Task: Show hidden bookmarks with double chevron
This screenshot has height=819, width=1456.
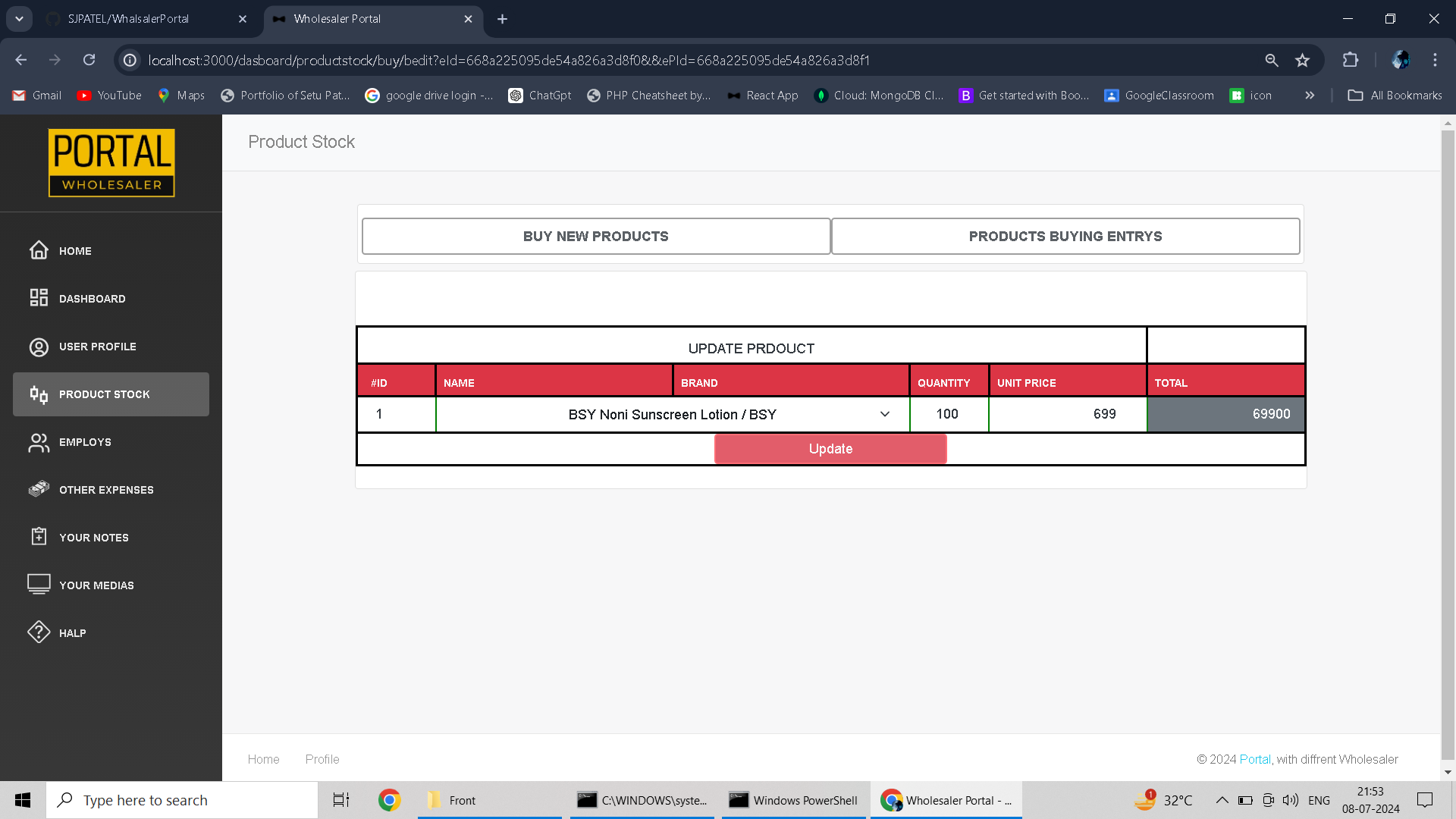Action: pyautogui.click(x=1309, y=96)
